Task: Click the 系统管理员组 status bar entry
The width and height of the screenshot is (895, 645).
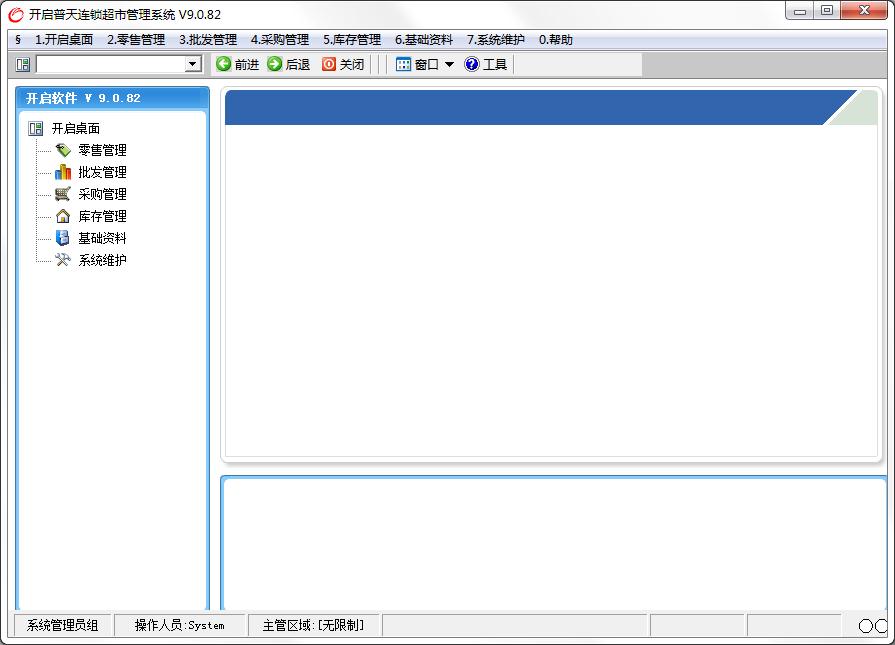Action: 62,625
